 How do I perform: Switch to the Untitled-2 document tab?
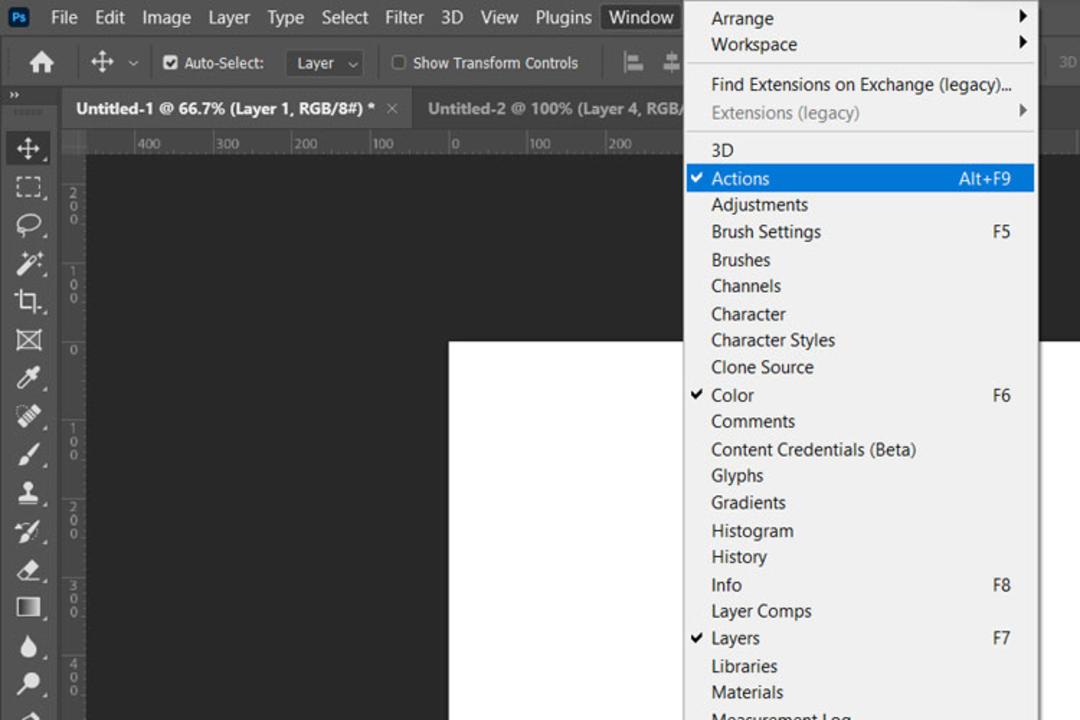click(x=552, y=109)
